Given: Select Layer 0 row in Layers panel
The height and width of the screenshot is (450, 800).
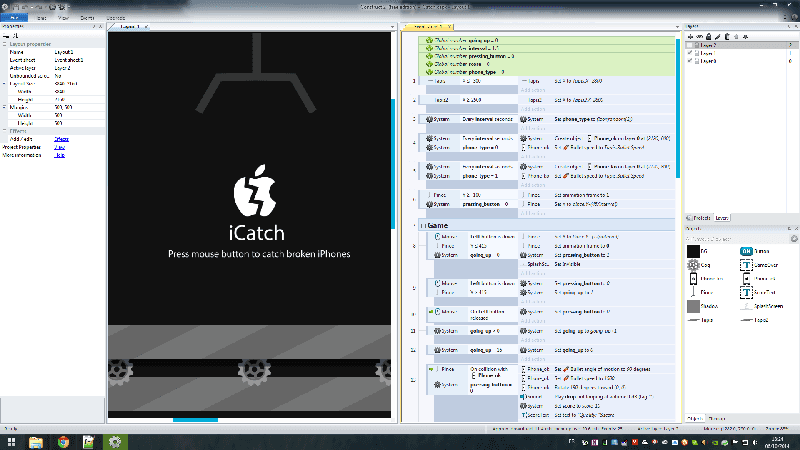Looking at the screenshot, I should (x=741, y=61).
